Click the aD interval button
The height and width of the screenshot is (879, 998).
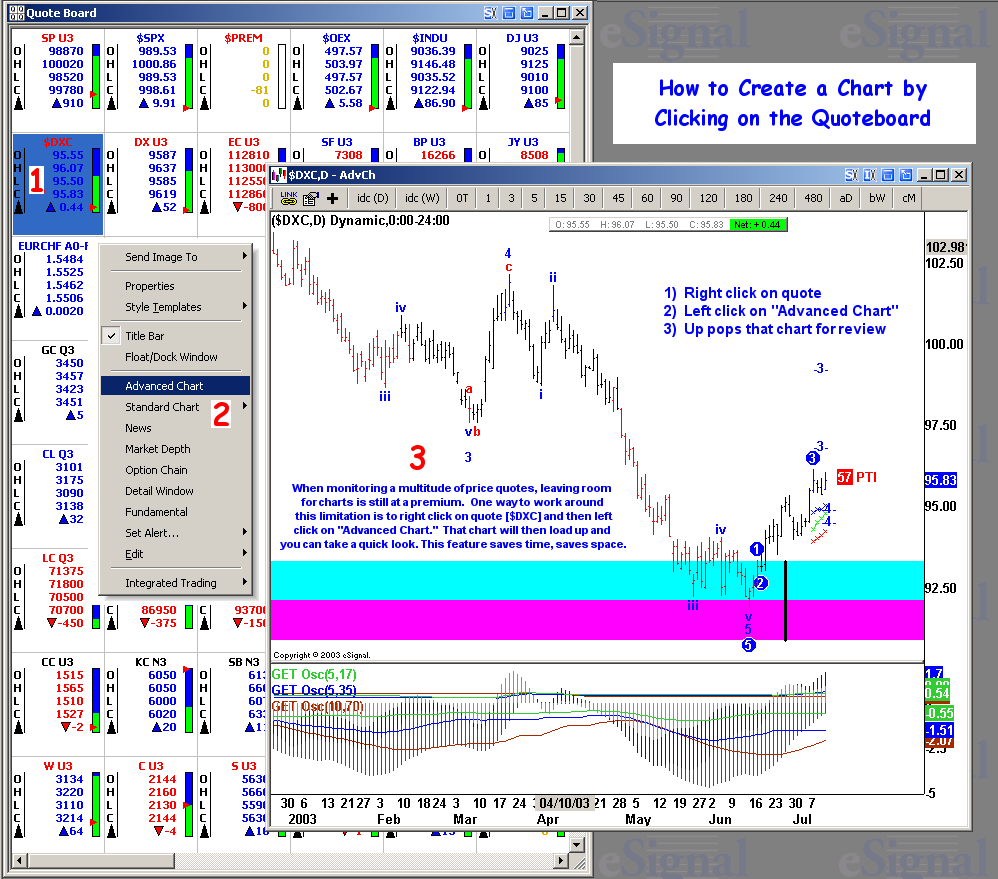[846, 198]
